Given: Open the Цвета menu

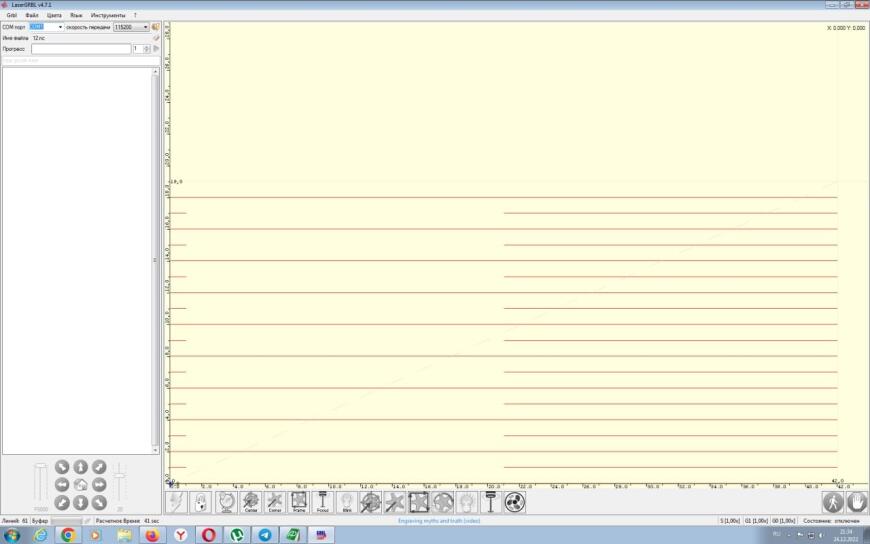Looking at the screenshot, I should pyautogui.click(x=54, y=15).
